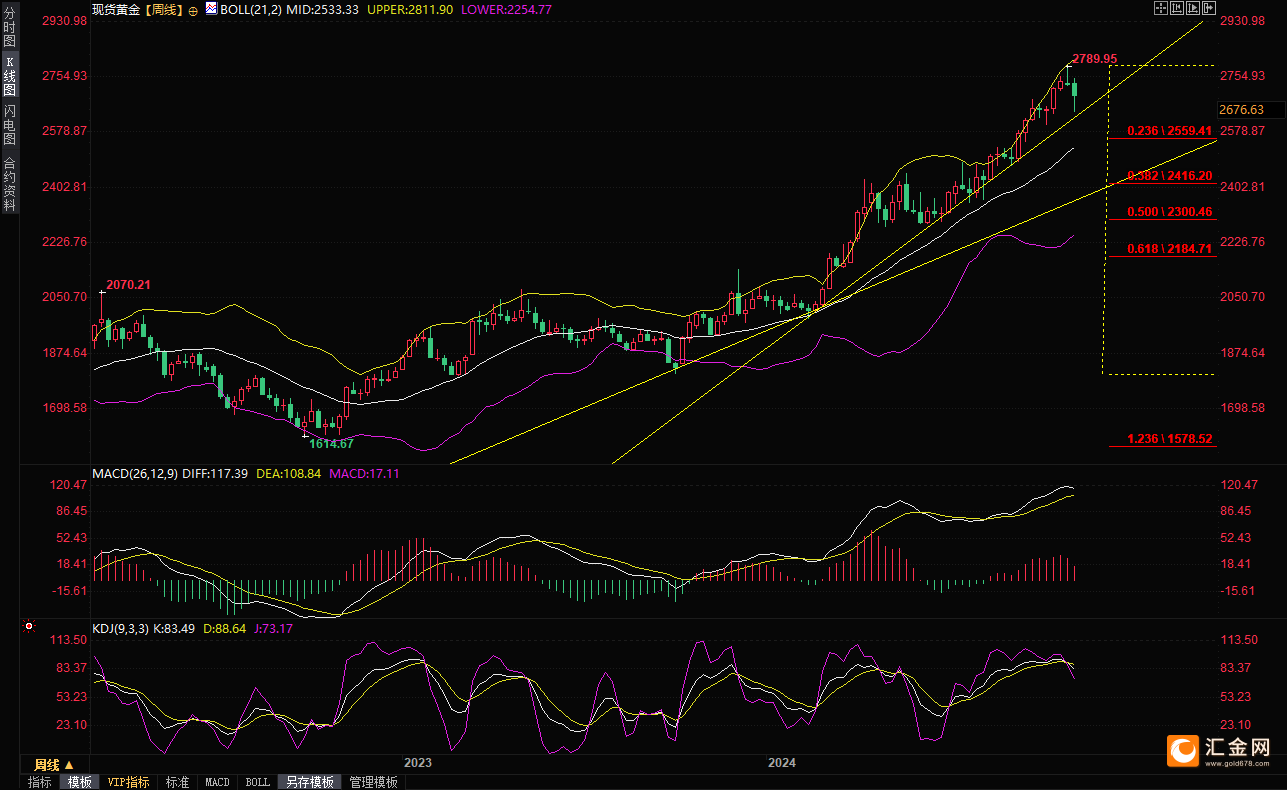1287x790 pixels.
Task: Click the J:73.17 value
Action: (x=274, y=629)
